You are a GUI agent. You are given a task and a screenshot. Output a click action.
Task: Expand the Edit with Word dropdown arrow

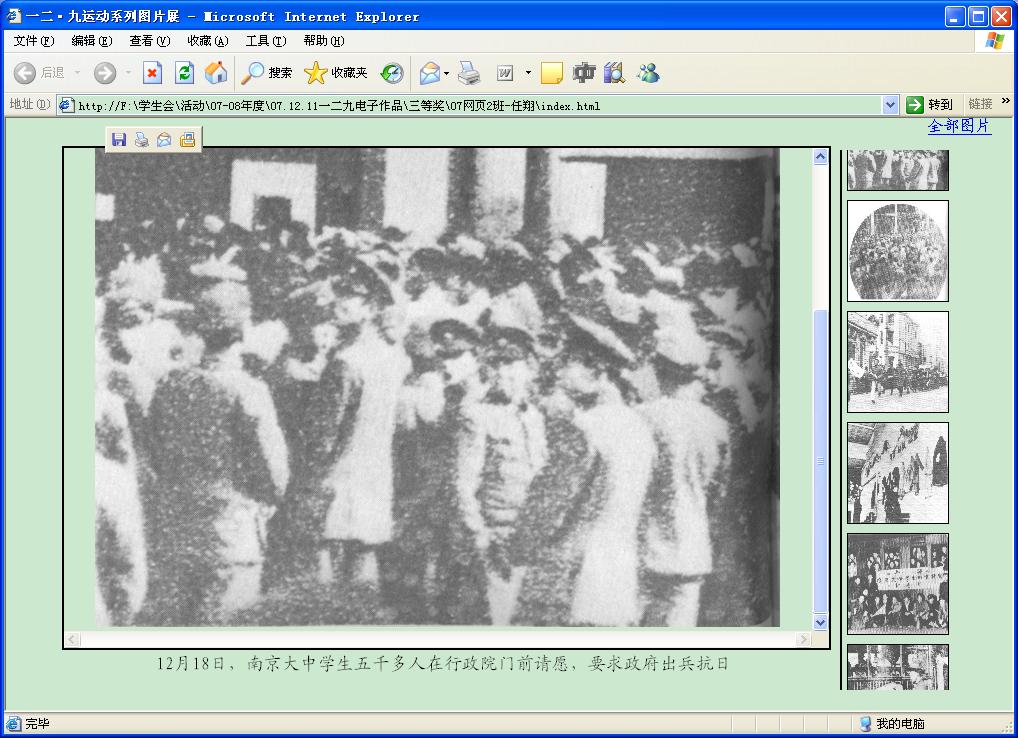coord(528,73)
